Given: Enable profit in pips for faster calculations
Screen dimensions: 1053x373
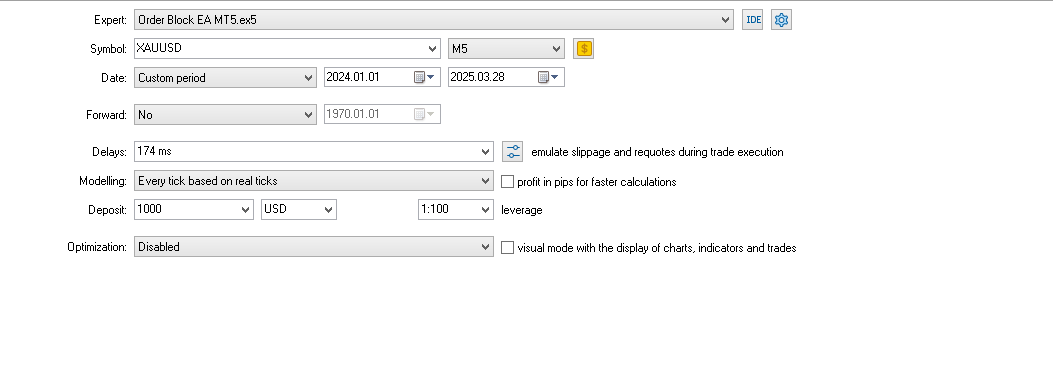Looking at the screenshot, I should tap(508, 181).
